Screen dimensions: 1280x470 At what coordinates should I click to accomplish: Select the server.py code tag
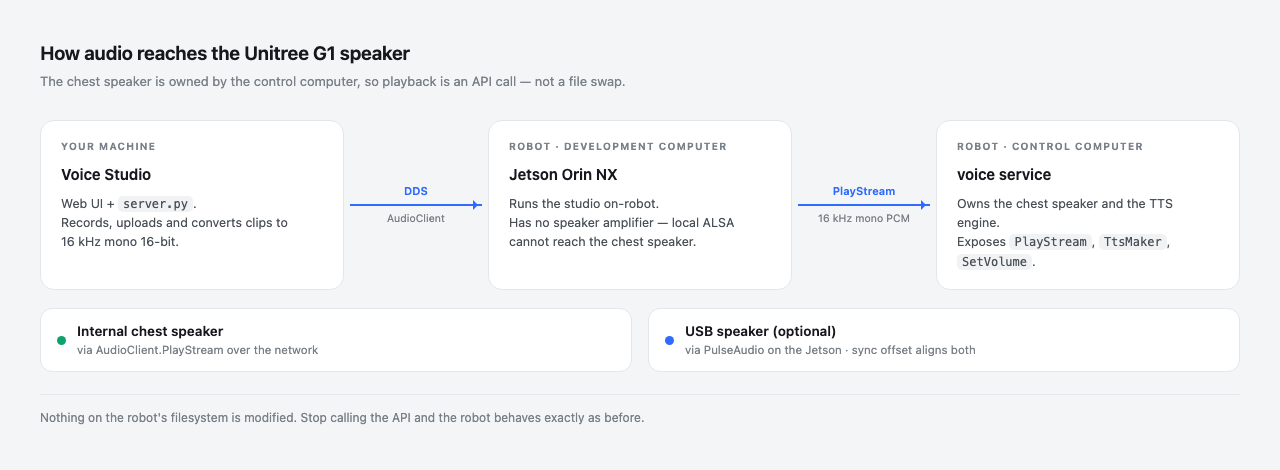coord(155,204)
